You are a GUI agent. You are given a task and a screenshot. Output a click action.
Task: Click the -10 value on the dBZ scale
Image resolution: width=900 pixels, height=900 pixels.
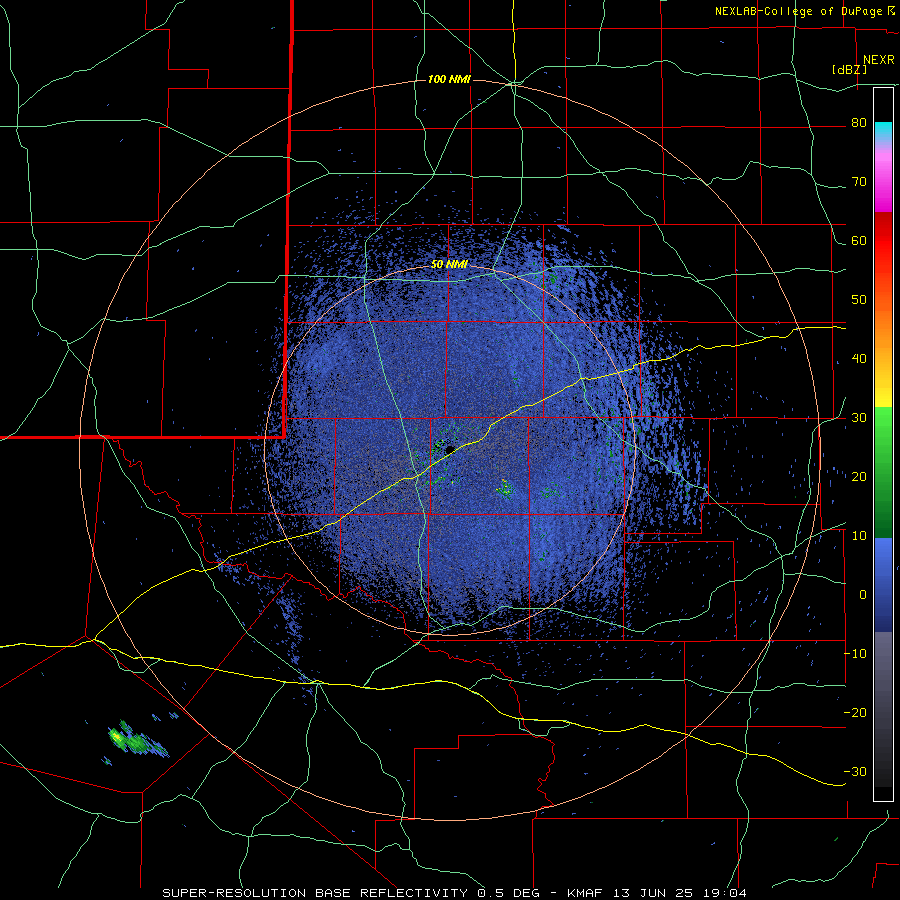[x=855, y=654]
